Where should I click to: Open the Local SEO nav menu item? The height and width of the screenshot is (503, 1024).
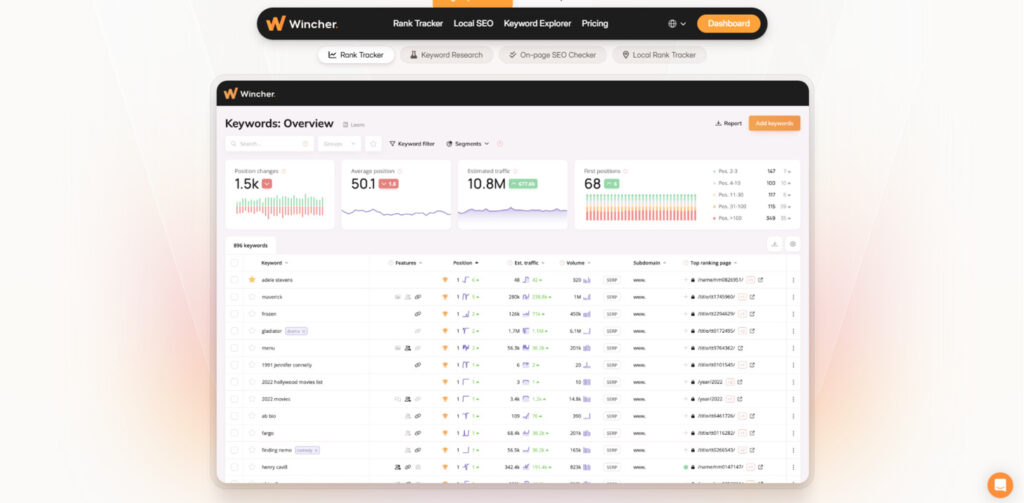pos(473,24)
